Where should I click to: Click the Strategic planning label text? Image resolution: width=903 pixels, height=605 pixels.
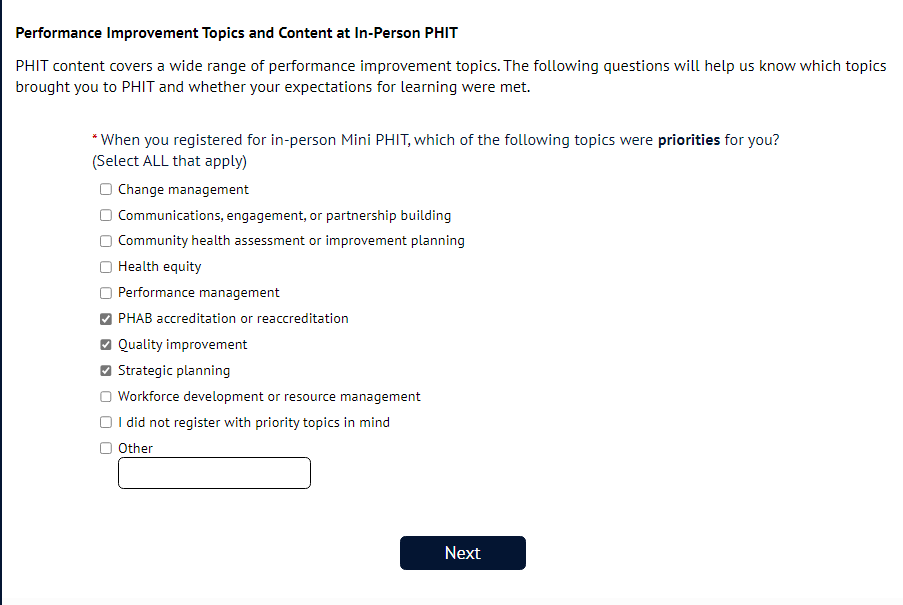pyautogui.click(x=174, y=371)
